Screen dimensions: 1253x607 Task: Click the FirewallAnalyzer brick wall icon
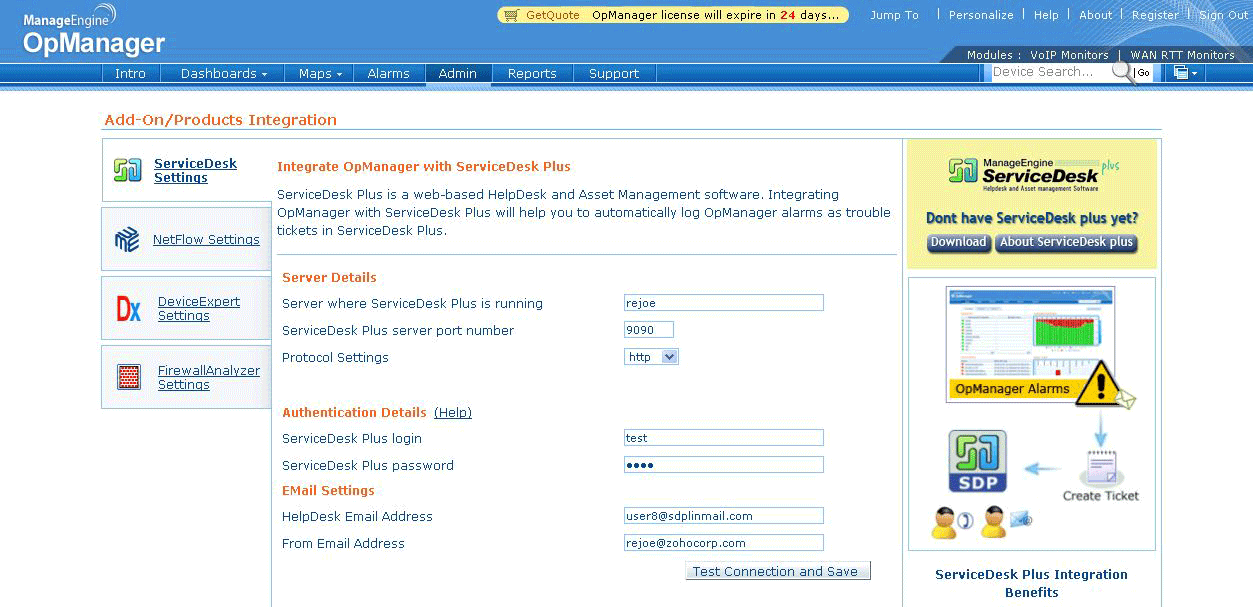129,377
